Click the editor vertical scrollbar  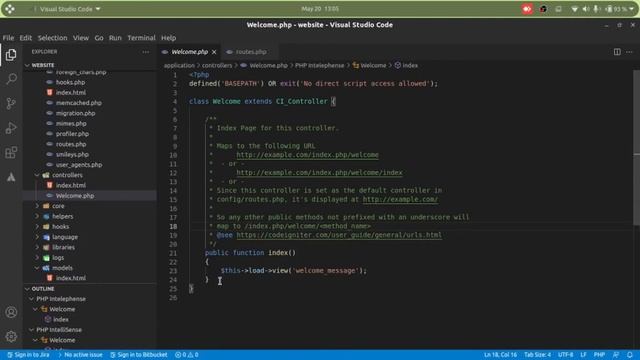pyautogui.click(x=636, y=147)
